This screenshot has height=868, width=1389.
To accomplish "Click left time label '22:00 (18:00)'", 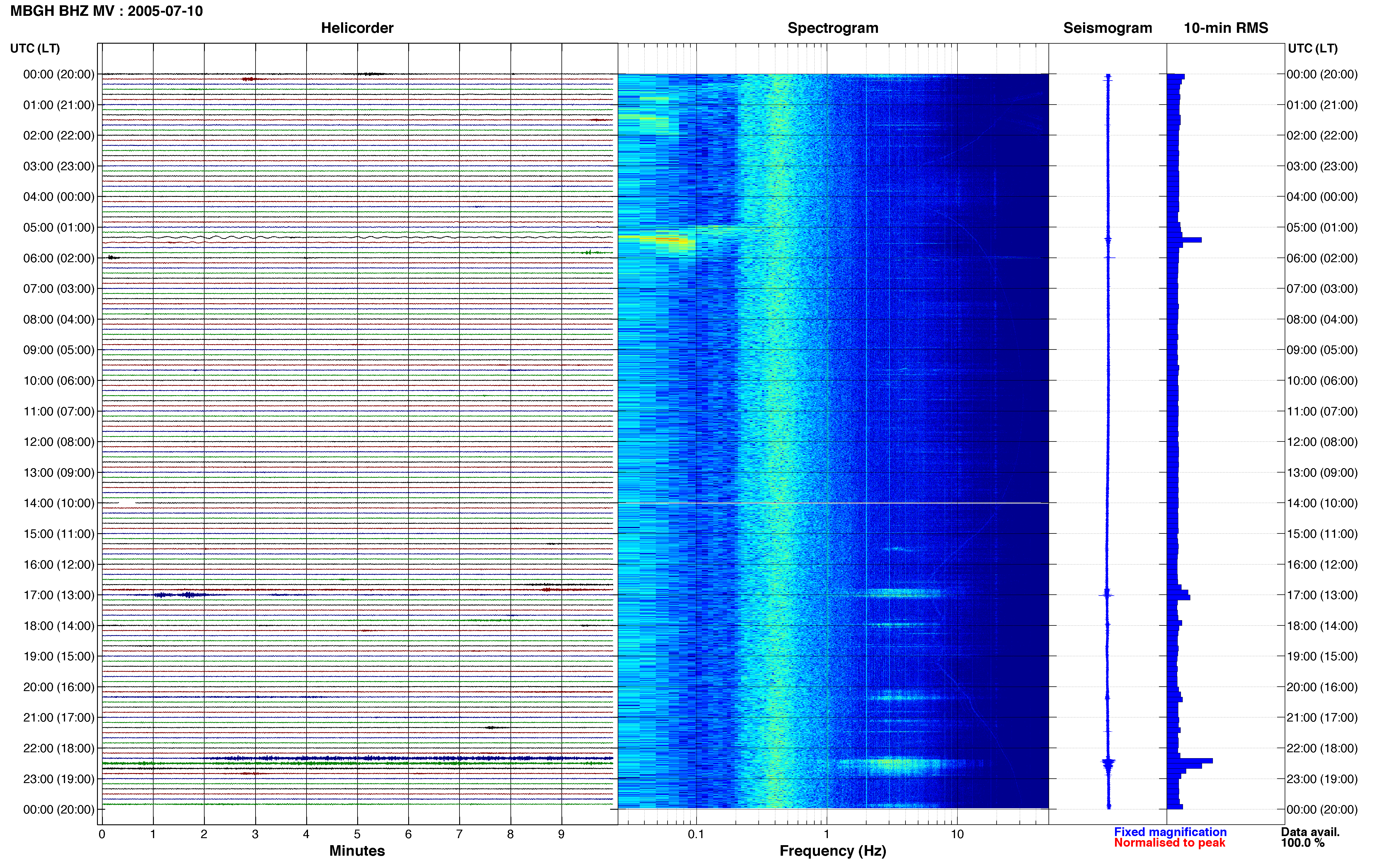I will pos(59,748).
